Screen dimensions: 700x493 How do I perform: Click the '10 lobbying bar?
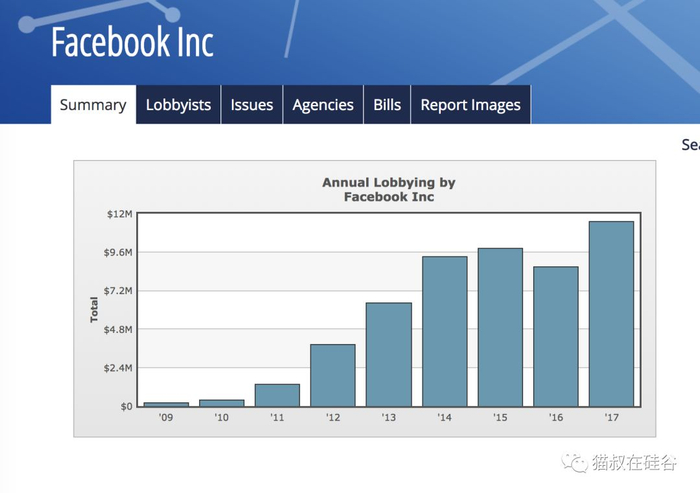pos(222,403)
